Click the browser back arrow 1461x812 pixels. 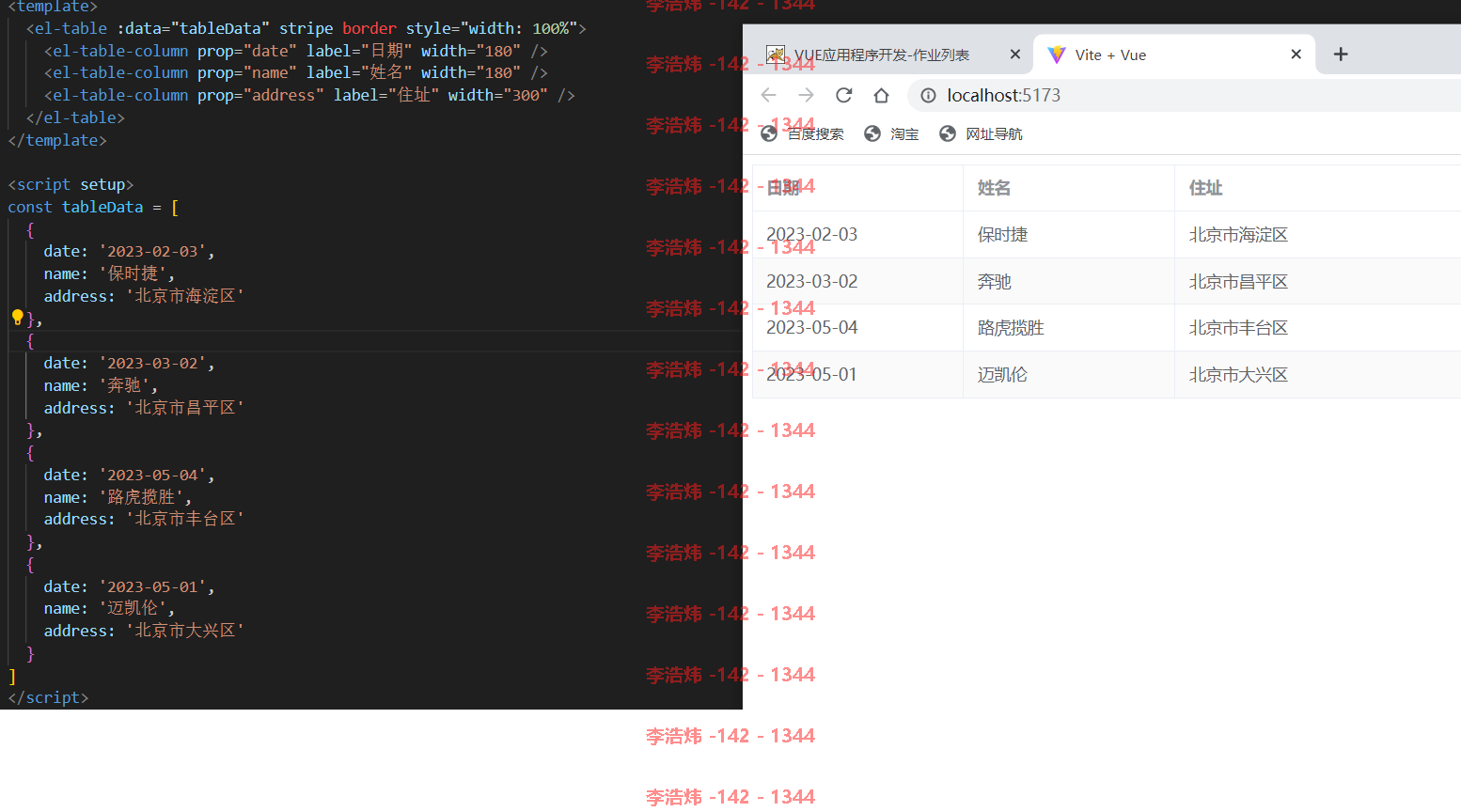coord(768,95)
